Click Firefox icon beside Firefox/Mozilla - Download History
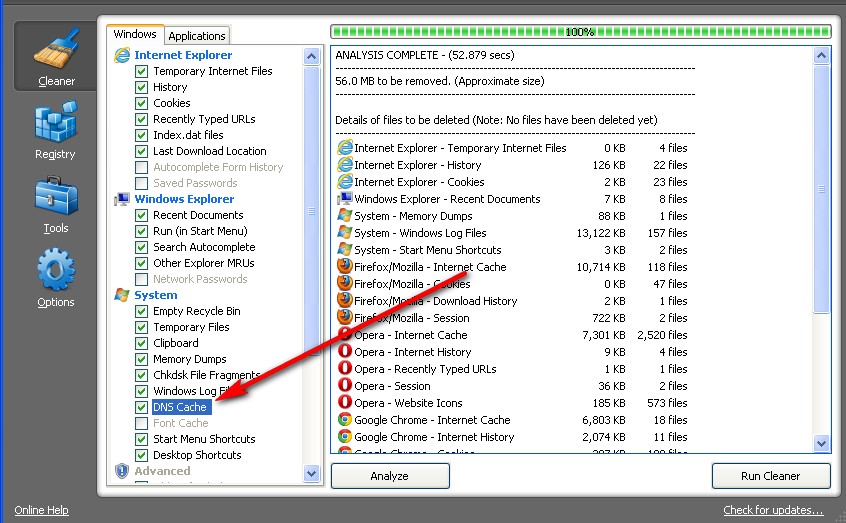The image size is (846, 523). click(x=345, y=300)
